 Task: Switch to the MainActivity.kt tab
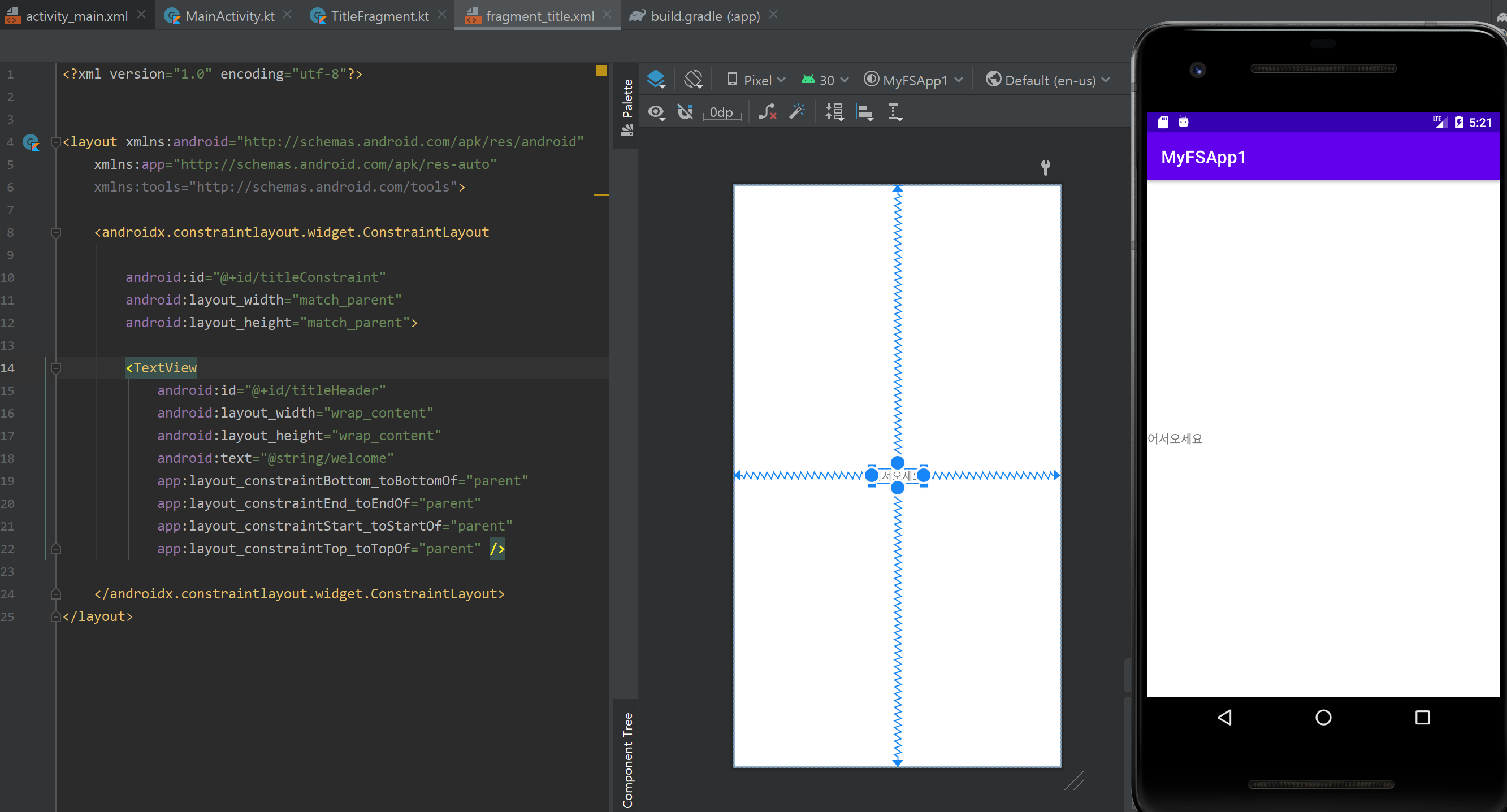click(229, 16)
